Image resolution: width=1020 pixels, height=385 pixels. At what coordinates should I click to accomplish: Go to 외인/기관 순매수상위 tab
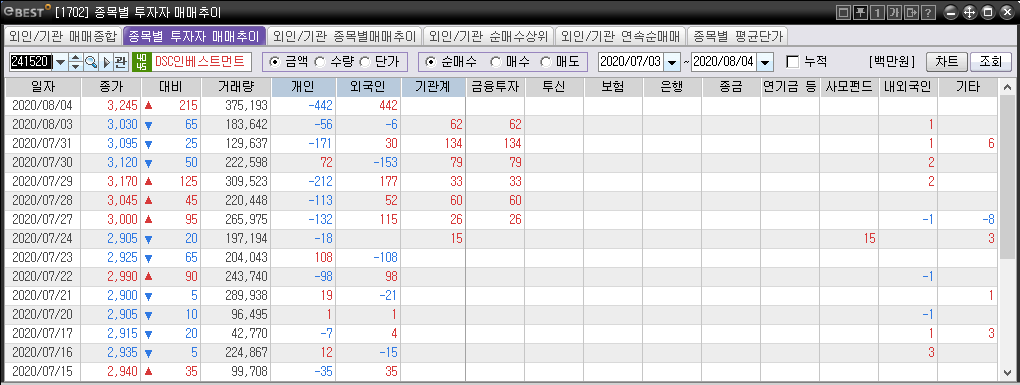tap(490, 36)
